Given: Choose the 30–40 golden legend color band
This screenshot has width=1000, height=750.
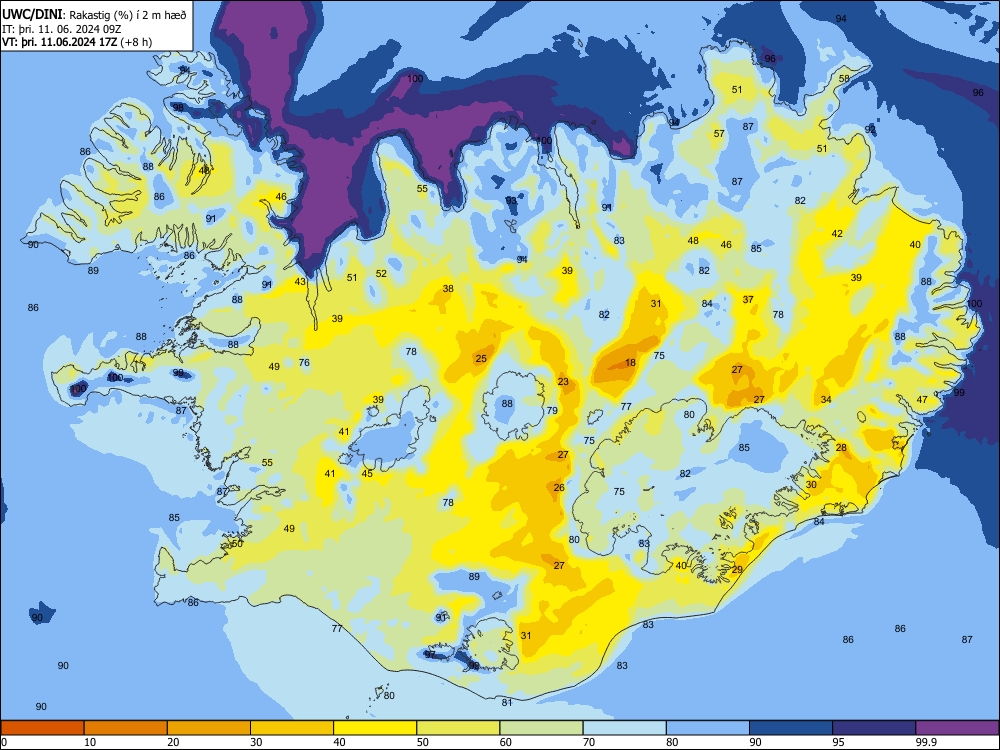Looking at the screenshot, I should tap(292, 728).
